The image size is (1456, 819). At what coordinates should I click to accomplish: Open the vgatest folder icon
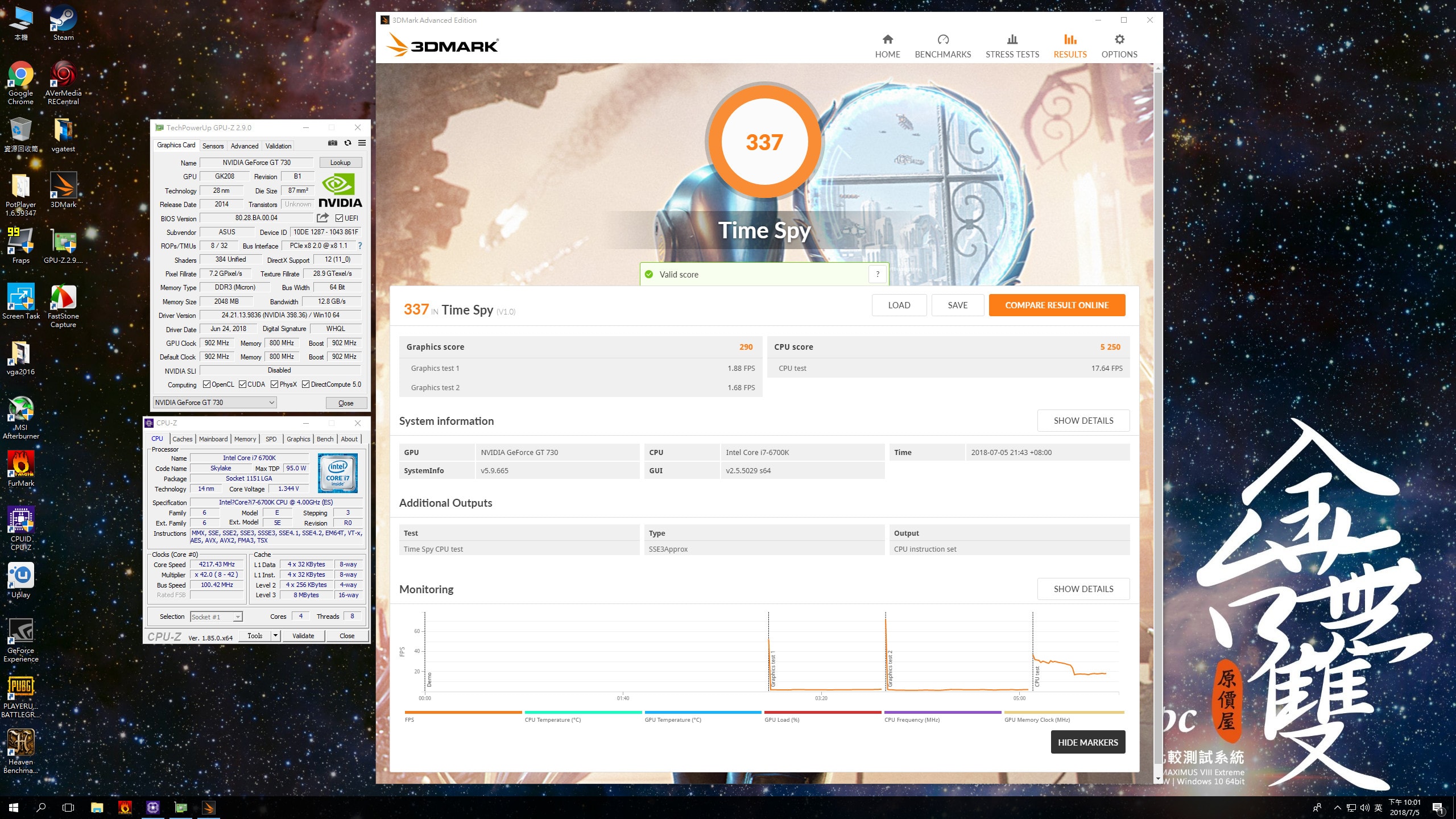coord(63,135)
